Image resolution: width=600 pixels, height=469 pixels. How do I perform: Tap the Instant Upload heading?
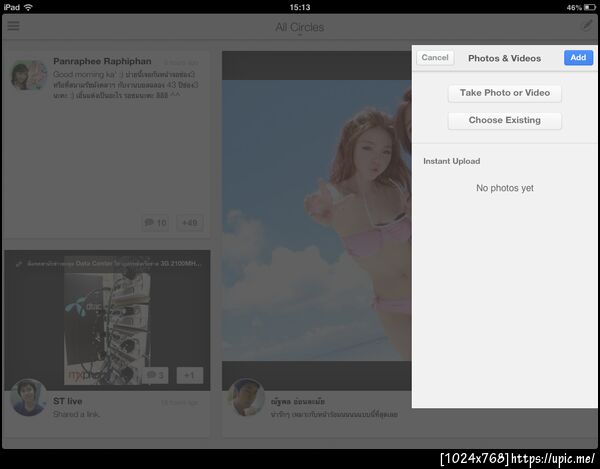pos(452,161)
